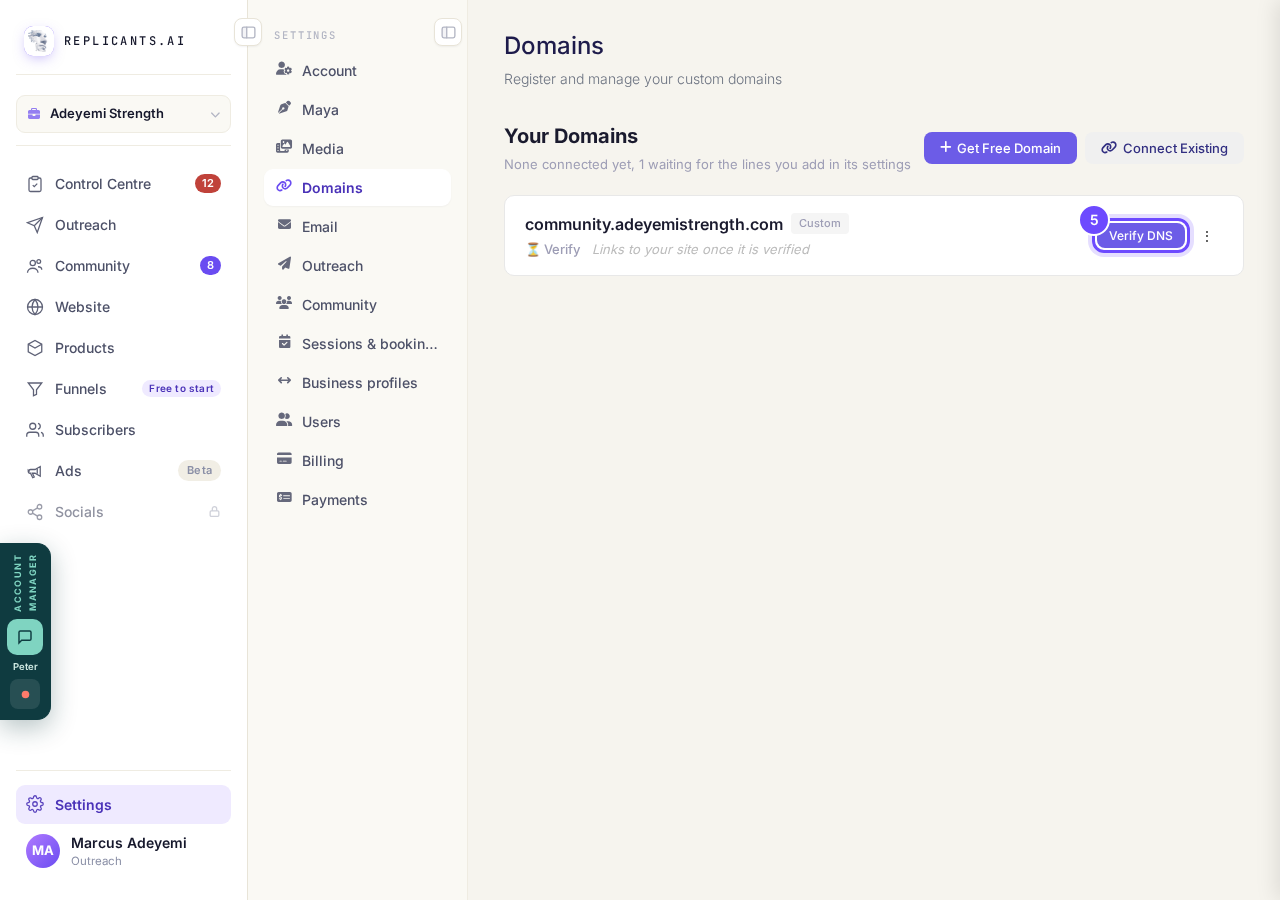Click community.adeyemistrength.com domain name
Screen dimensions: 1280x900
654,224
